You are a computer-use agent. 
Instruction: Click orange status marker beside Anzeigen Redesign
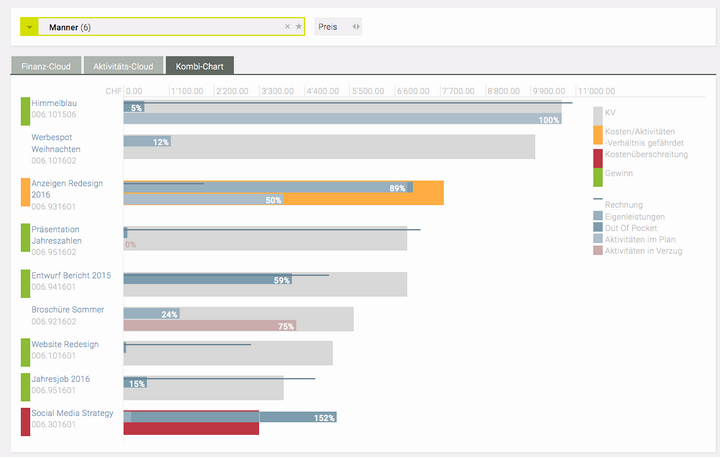point(25,192)
